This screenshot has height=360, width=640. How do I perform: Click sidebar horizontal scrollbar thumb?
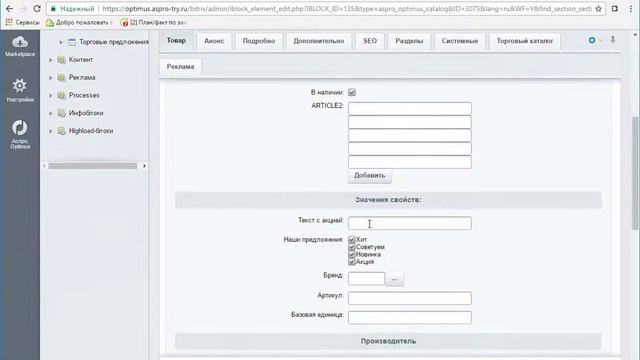(93, 166)
